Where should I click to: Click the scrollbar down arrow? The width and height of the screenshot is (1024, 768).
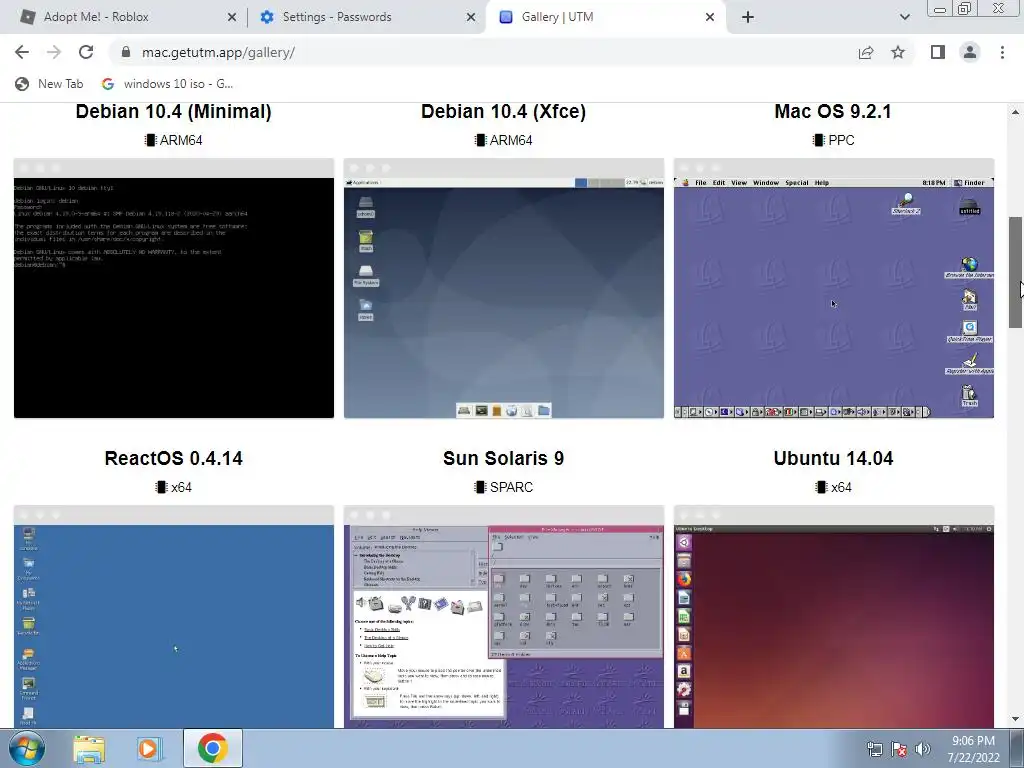coord(1015,720)
